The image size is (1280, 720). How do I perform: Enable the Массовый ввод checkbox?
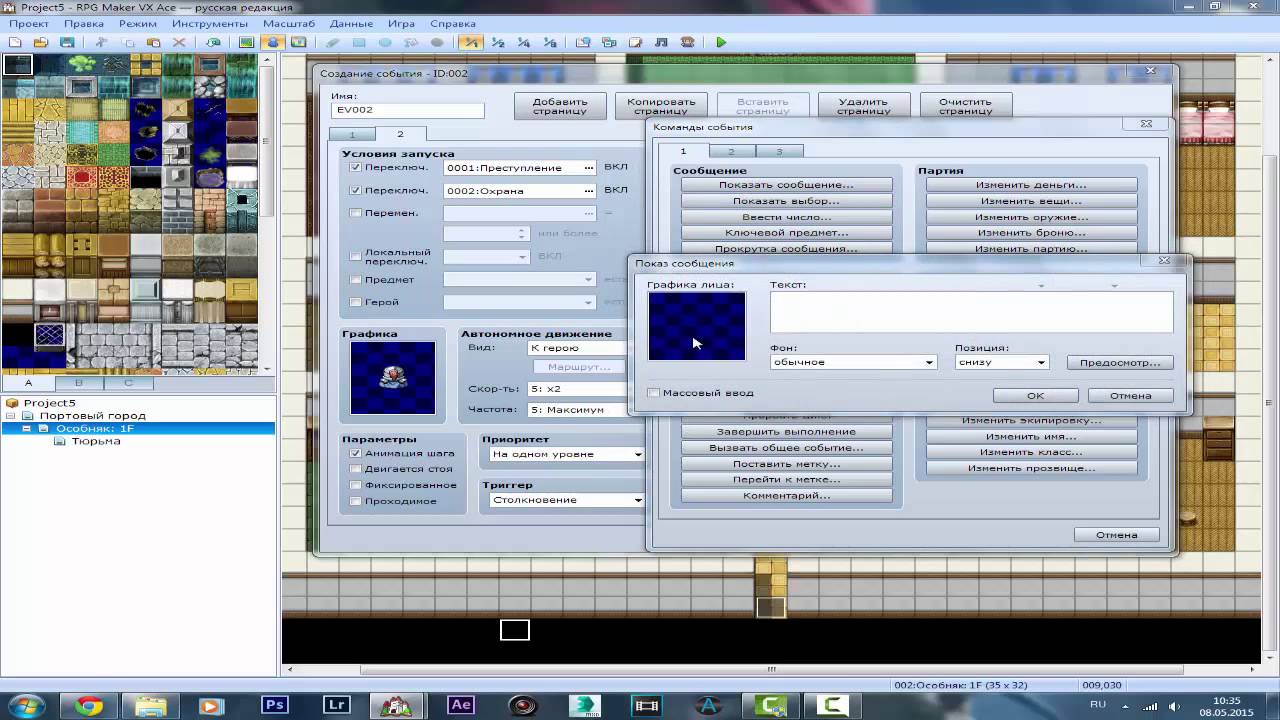coord(654,393)
